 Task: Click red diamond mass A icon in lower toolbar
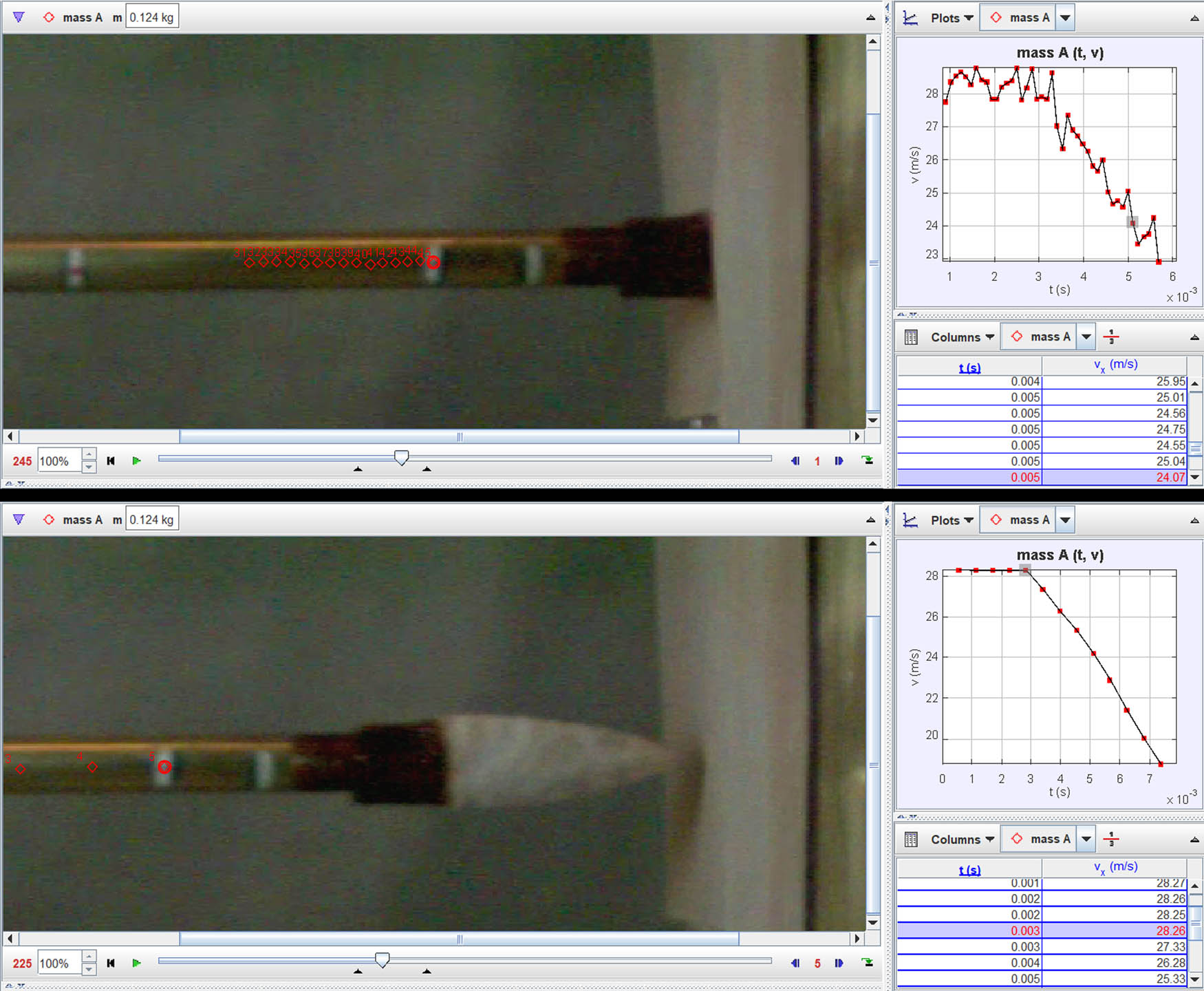[49, 520]
